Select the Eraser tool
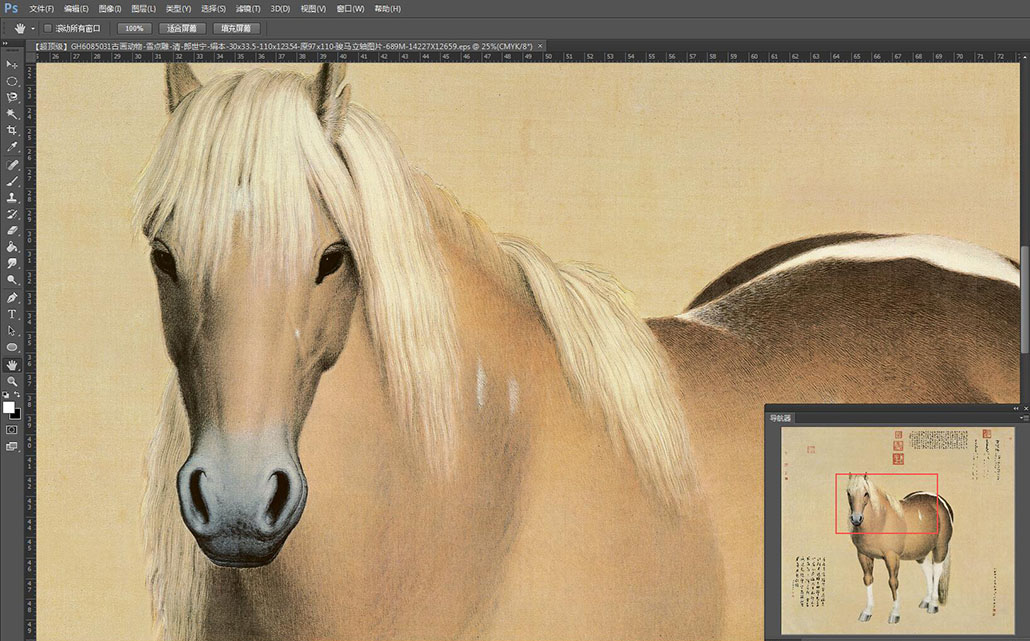The height and width of the screenshot is (641, 1030). click(12, 231)
